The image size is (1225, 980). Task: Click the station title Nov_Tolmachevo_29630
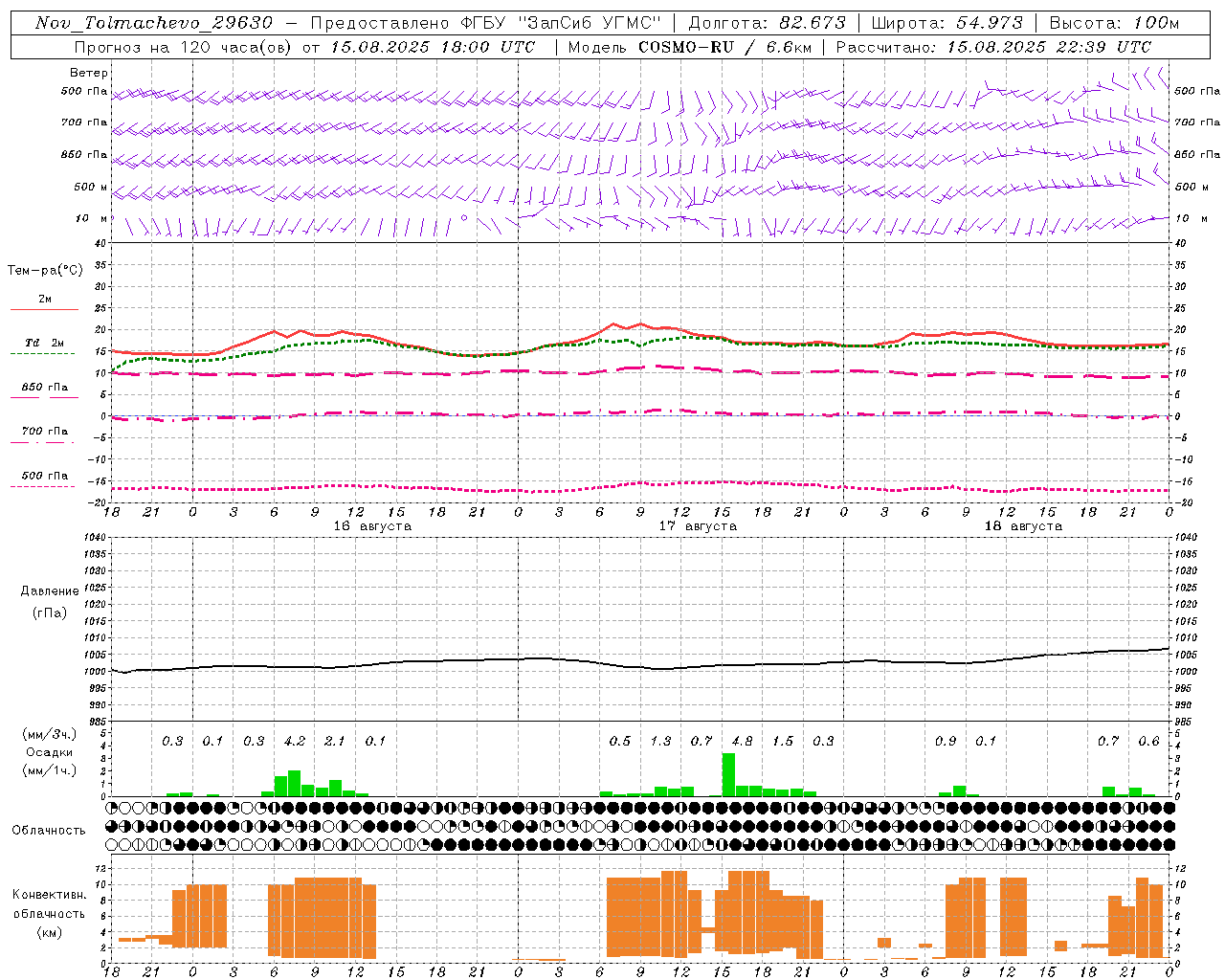(x=153, y=23)
